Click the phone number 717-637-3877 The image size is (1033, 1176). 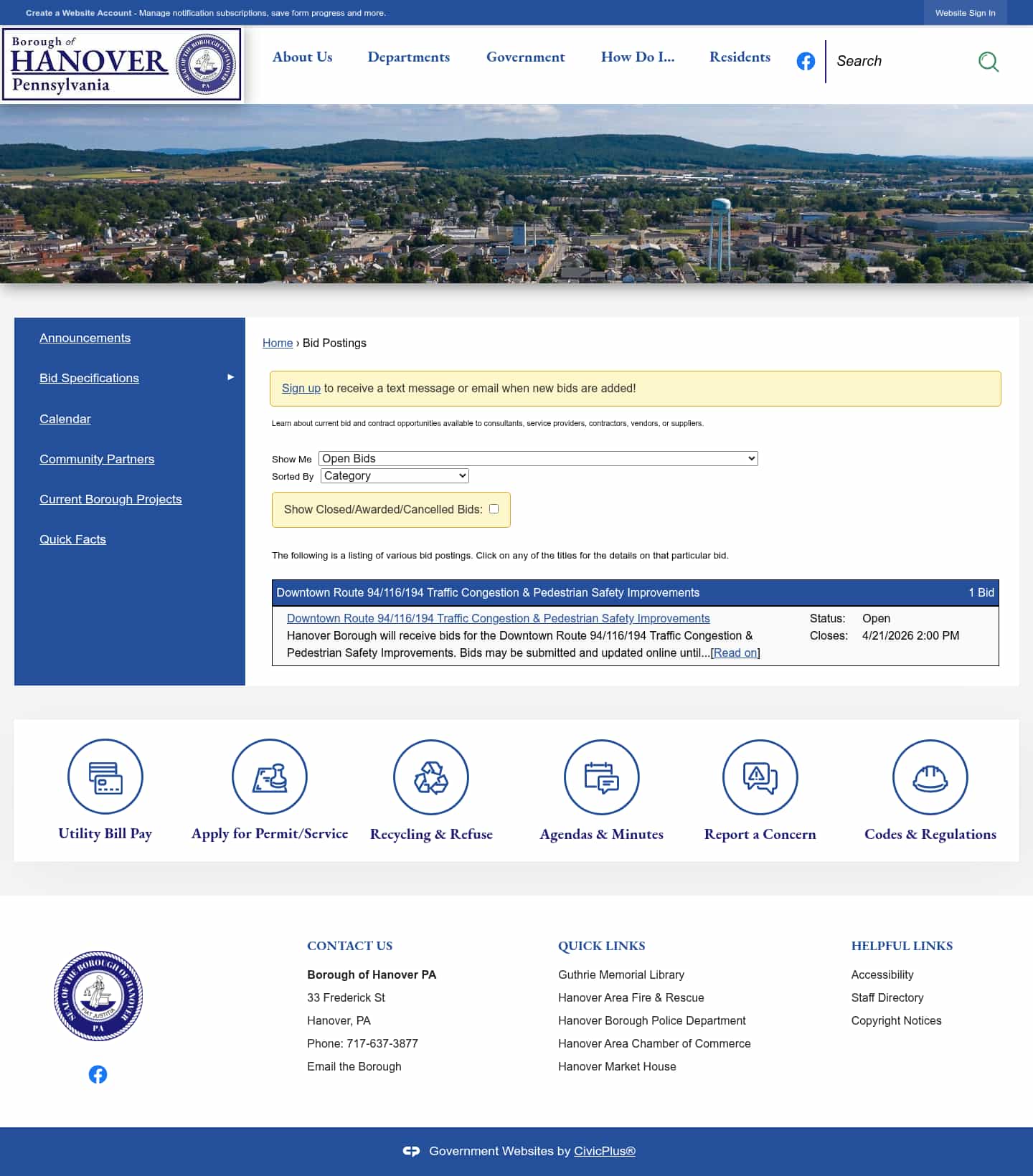coord(382,1043)
